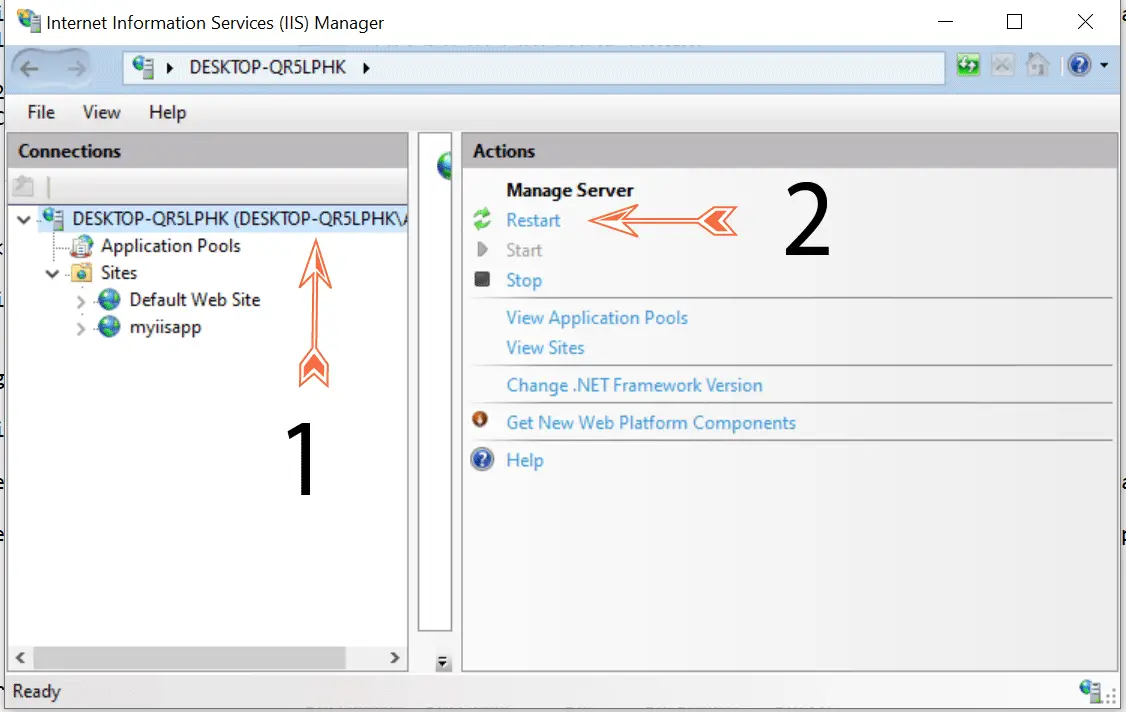Click the Application Pools tree icon
Image resolution: width=1126 pixels, height=712 pixels.
point(81,246)
